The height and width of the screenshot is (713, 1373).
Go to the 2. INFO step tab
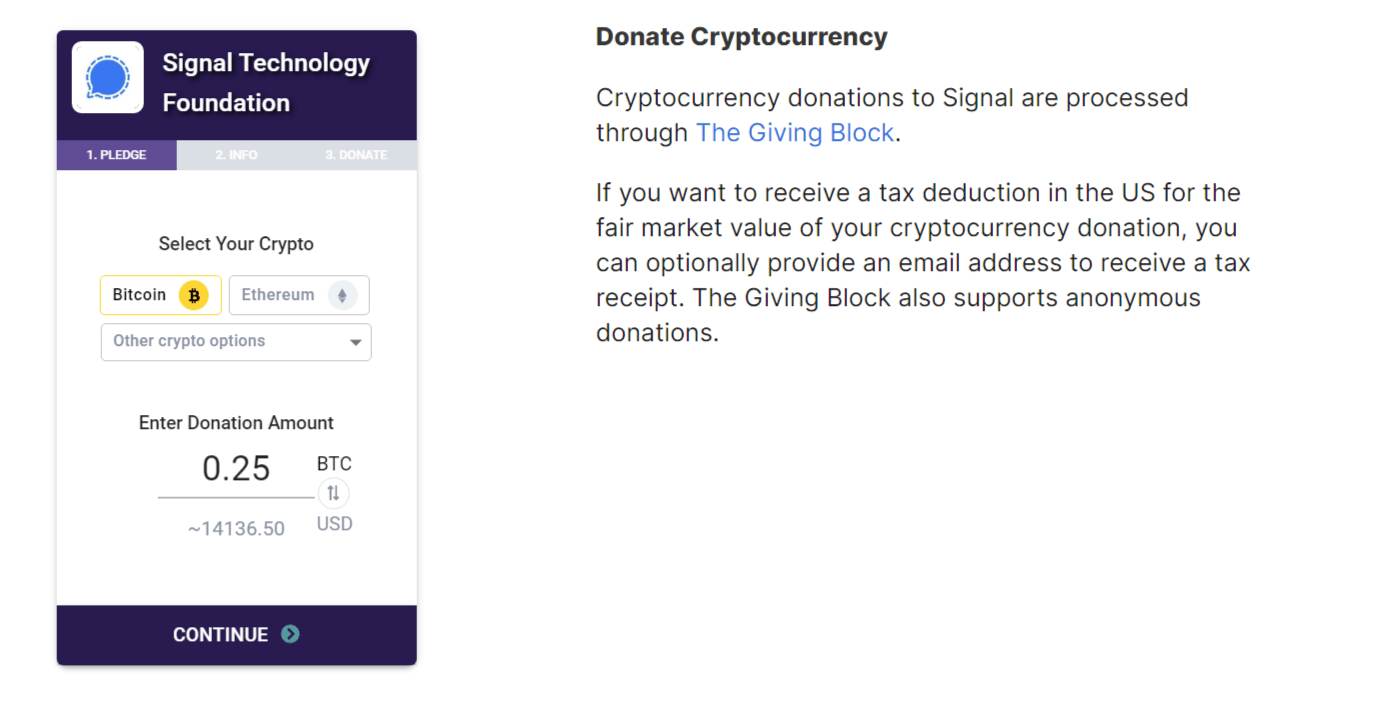tap(236, 155)
